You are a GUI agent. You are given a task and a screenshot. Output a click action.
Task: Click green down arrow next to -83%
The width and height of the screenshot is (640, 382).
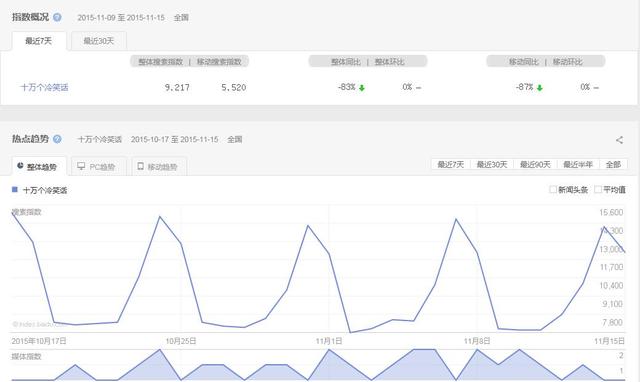pyautogui.click(x=362, y=88)
